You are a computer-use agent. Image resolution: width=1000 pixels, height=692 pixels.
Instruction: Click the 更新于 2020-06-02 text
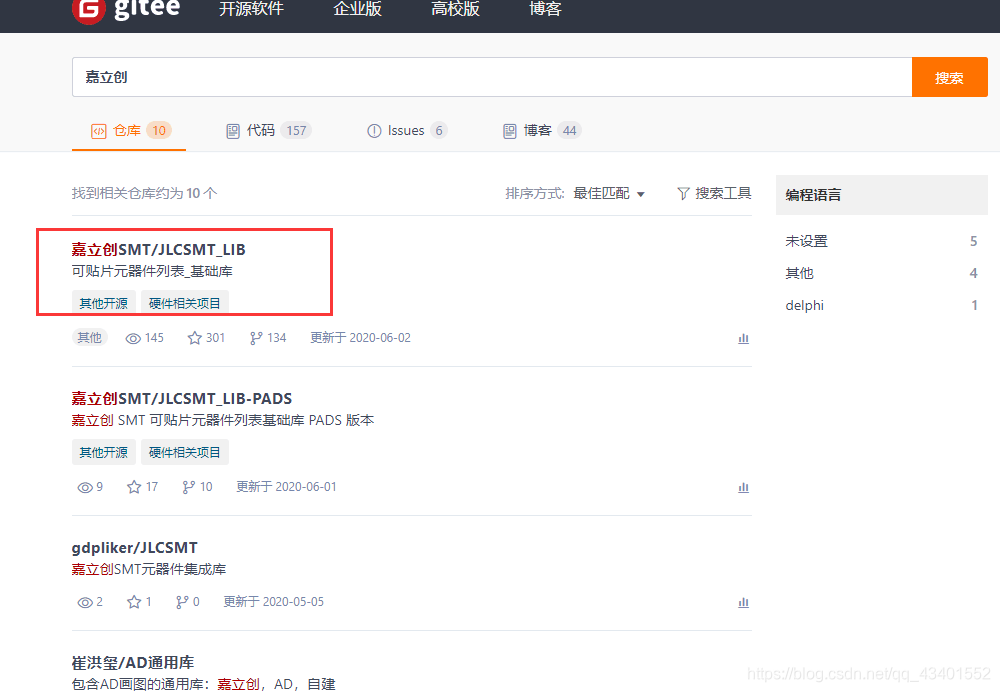coord(360,338)
